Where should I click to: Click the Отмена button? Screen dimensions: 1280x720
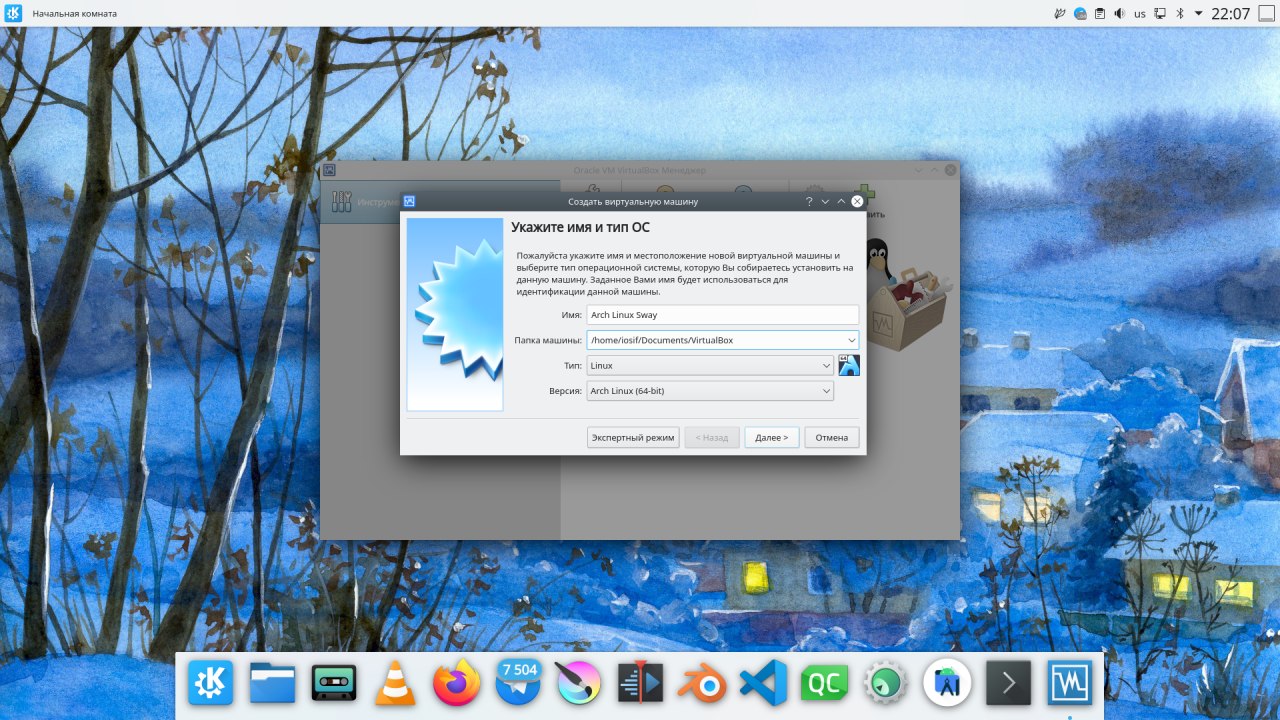click(832, 437)
